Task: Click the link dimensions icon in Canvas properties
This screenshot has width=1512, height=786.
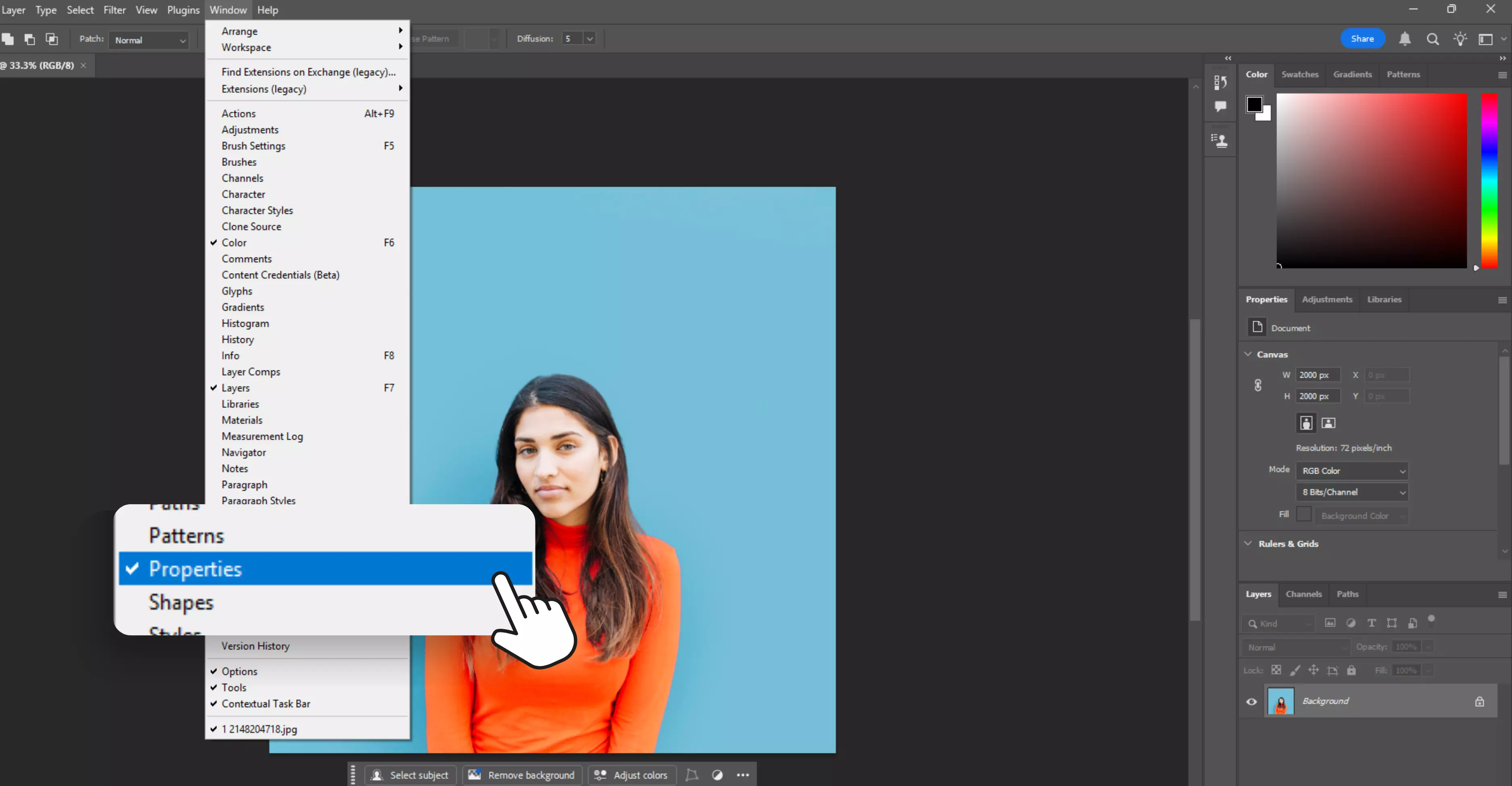Action: click(1258, 385)
